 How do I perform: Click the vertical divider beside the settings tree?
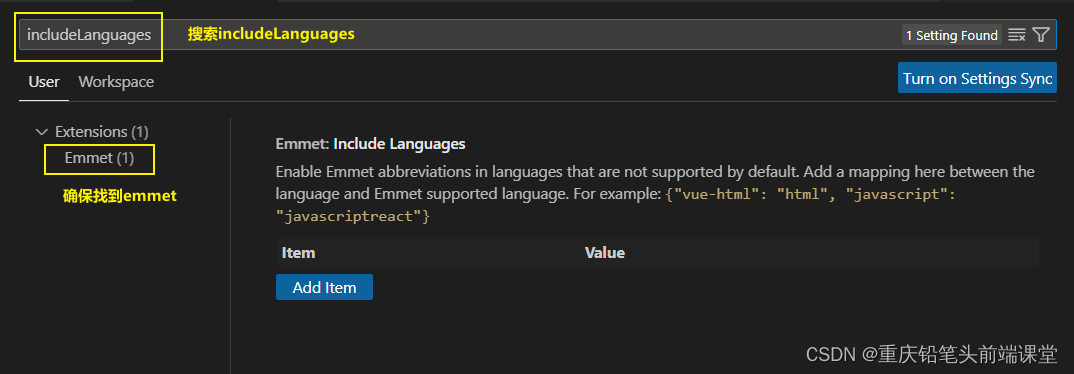(231, 245)
